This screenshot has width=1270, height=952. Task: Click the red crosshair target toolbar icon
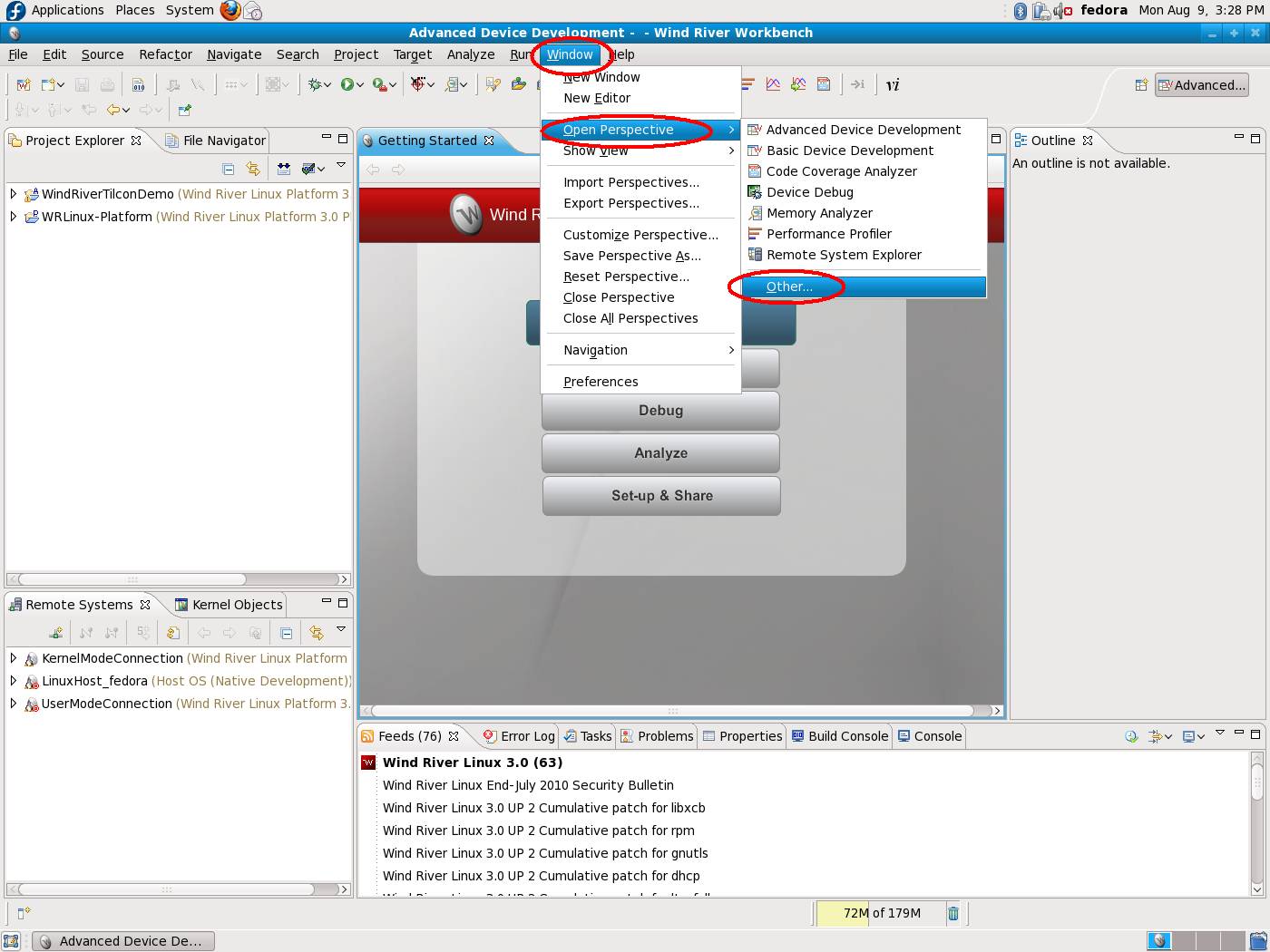tap(417, 84)
